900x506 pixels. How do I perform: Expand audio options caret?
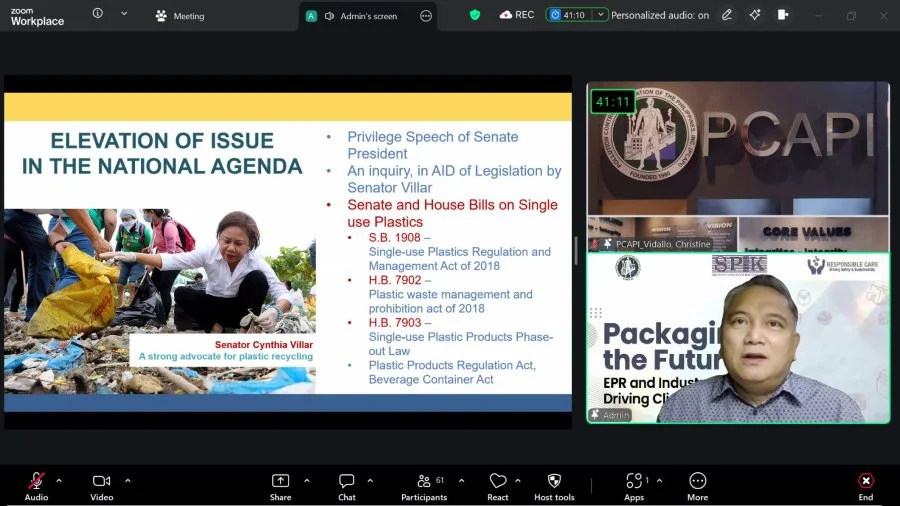click(x=59, y=481)
